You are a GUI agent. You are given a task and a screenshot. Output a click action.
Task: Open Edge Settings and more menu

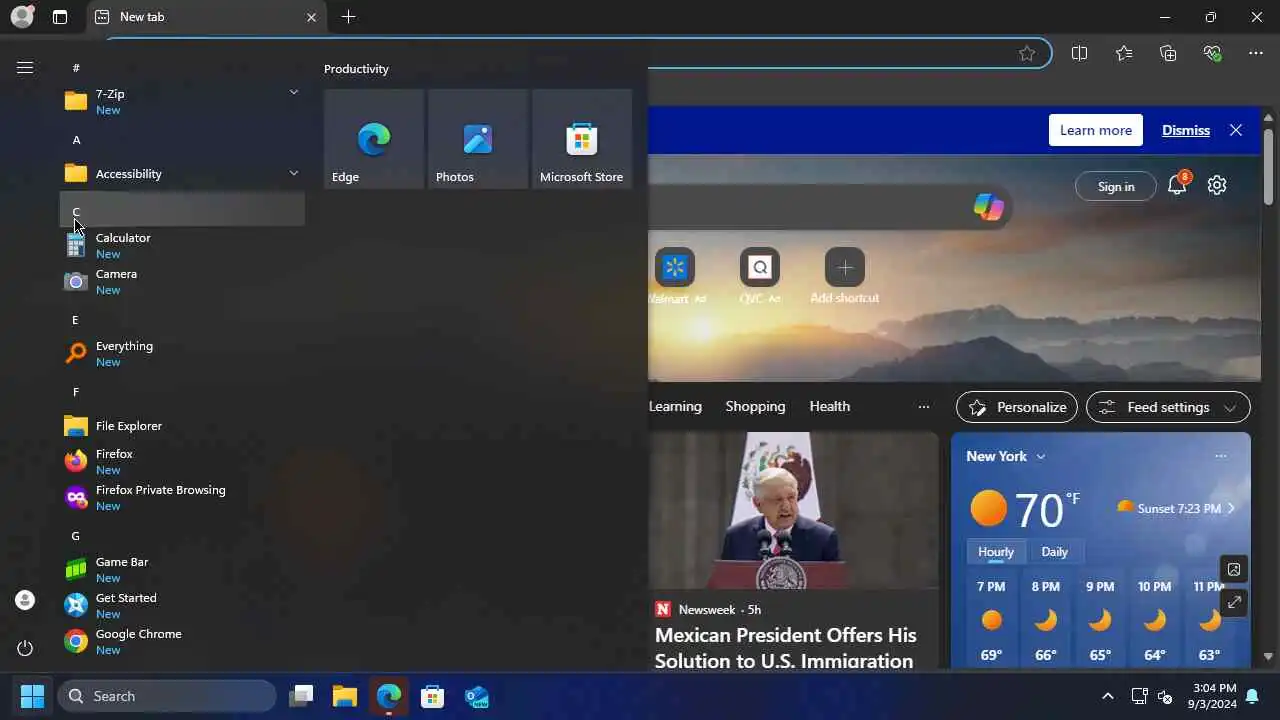(x=1256, y=53)
